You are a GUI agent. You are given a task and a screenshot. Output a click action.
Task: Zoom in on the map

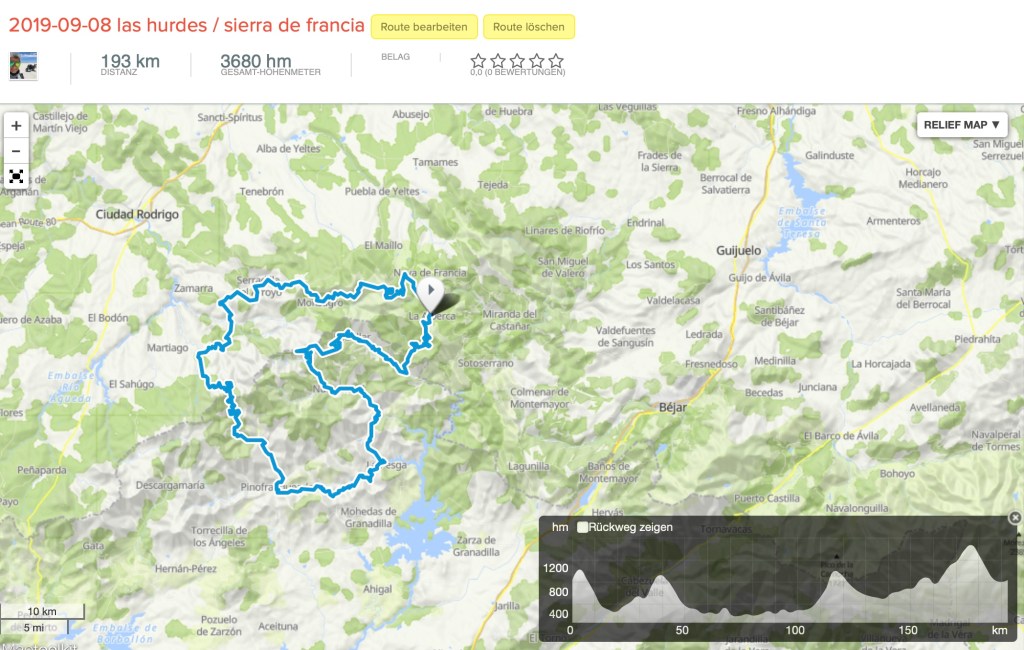tap(16, 125)
